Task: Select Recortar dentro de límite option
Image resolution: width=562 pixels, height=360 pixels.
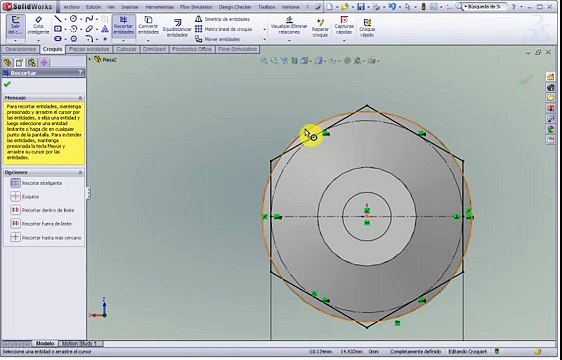Action: [x=42, y=210]
